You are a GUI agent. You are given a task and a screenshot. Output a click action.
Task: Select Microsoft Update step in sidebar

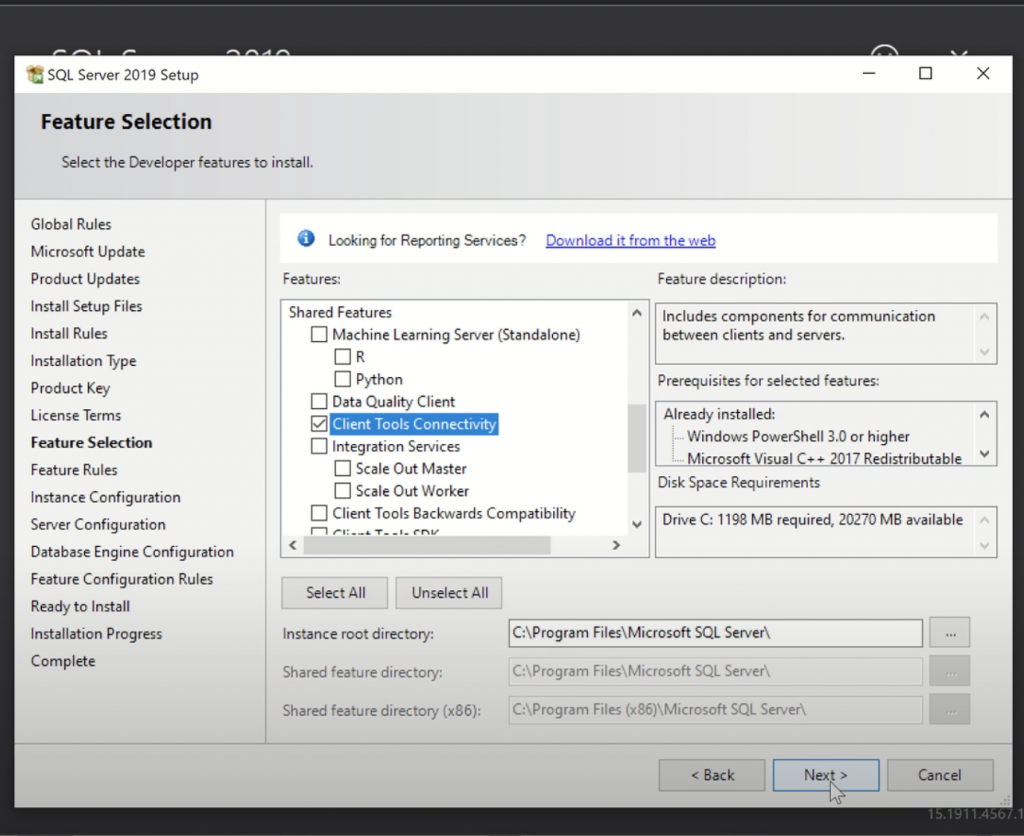(88, 251)
